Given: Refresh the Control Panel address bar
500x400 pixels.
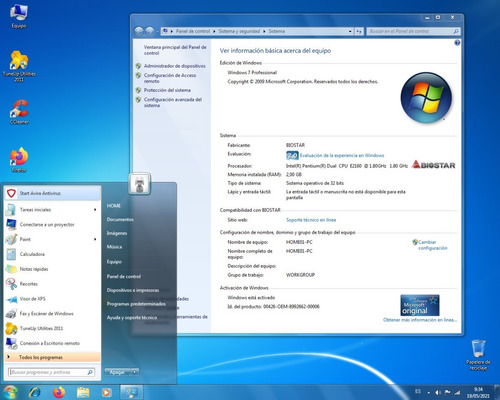Looking at the screenshot, I should (359, 31).
